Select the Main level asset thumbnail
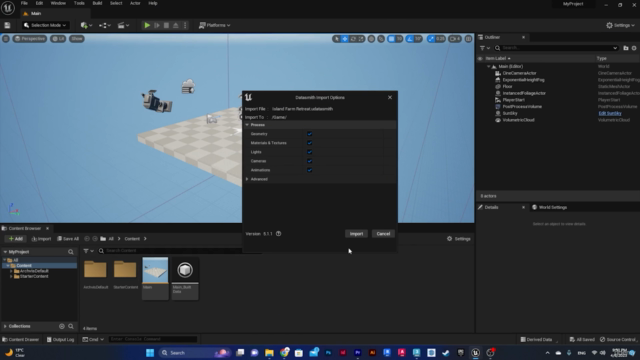Screen dimensions: 640x360 point(155,278)
